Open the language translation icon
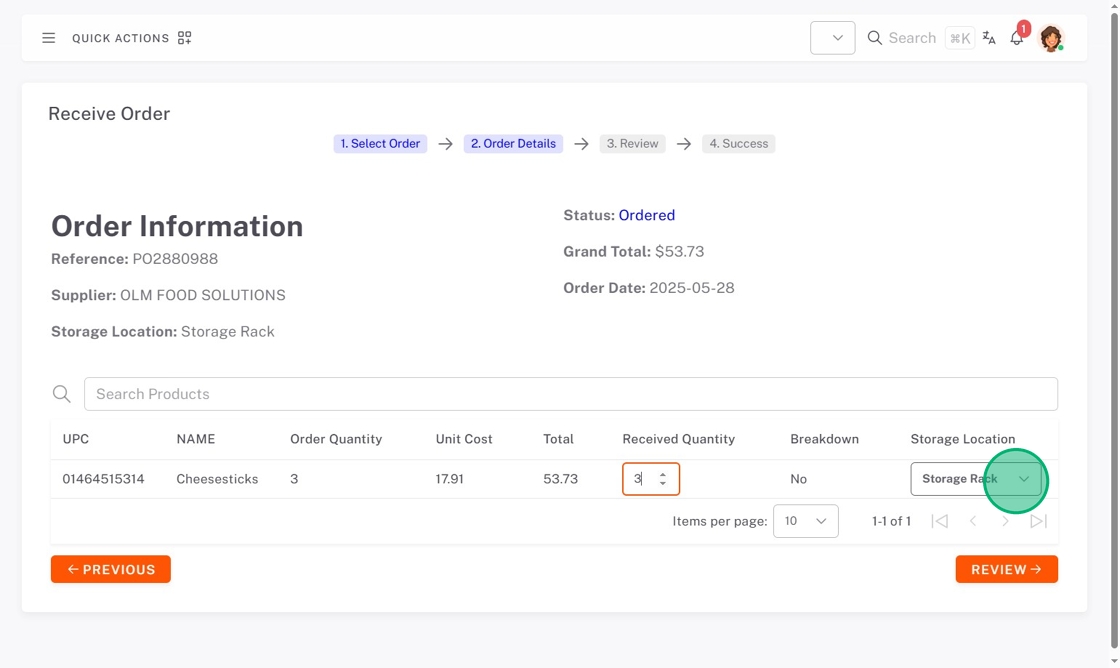 989,38
